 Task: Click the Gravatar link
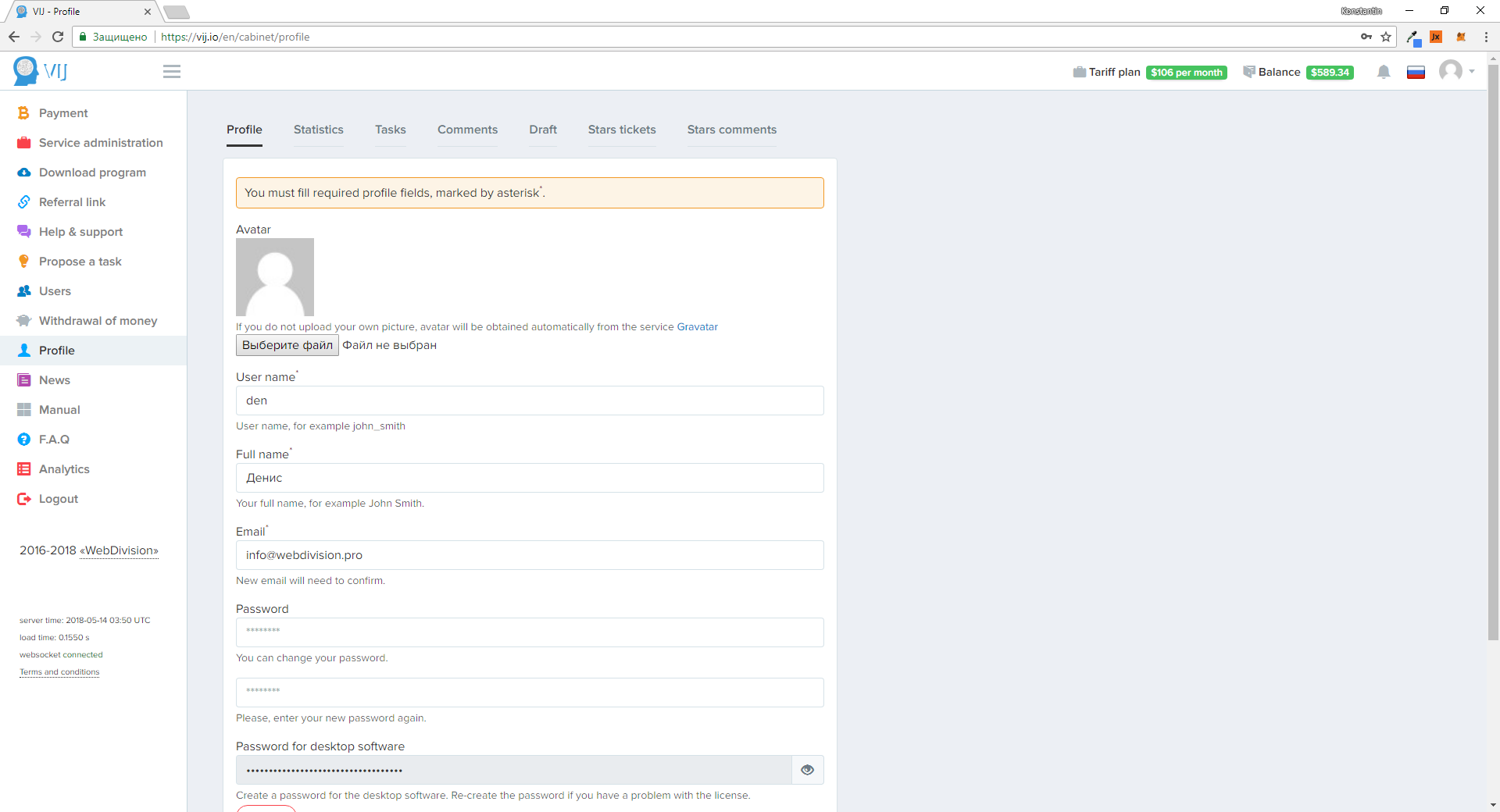point(697,327)
